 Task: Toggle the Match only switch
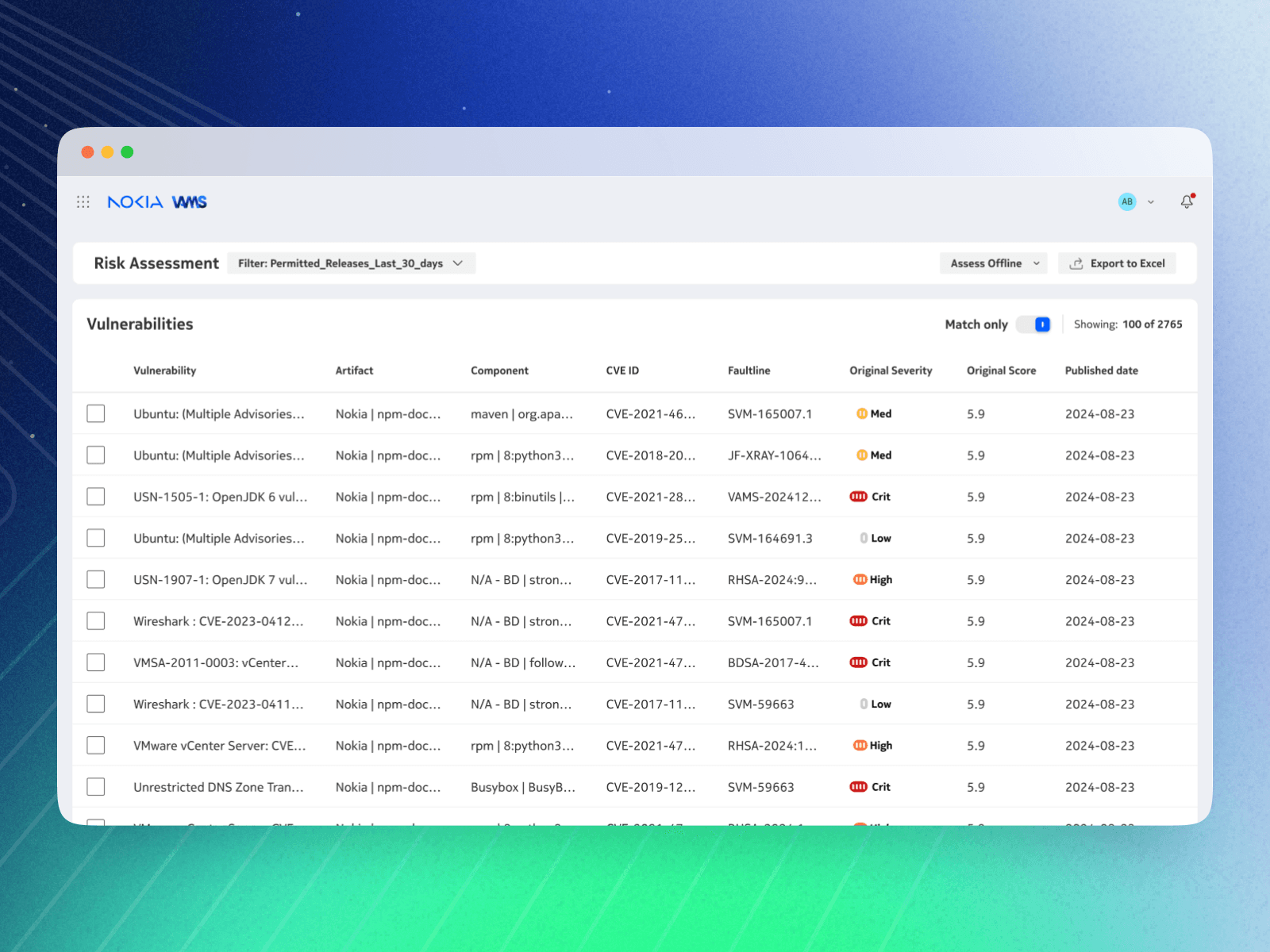[x=1034, y=324]
